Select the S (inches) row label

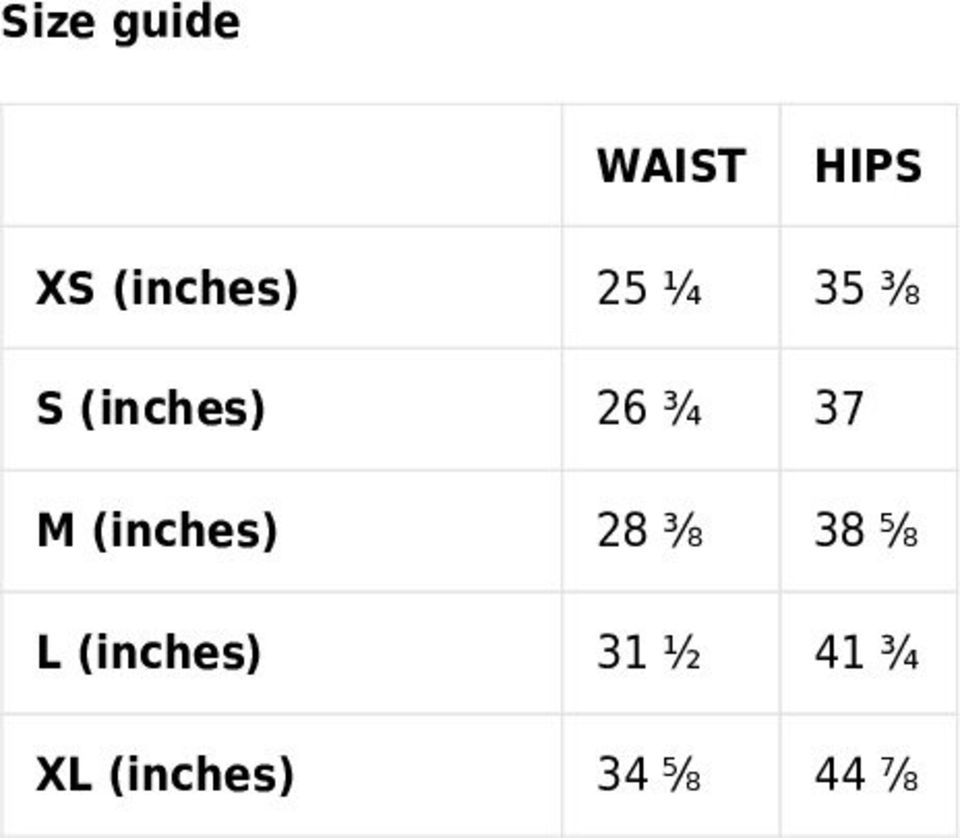151,409
